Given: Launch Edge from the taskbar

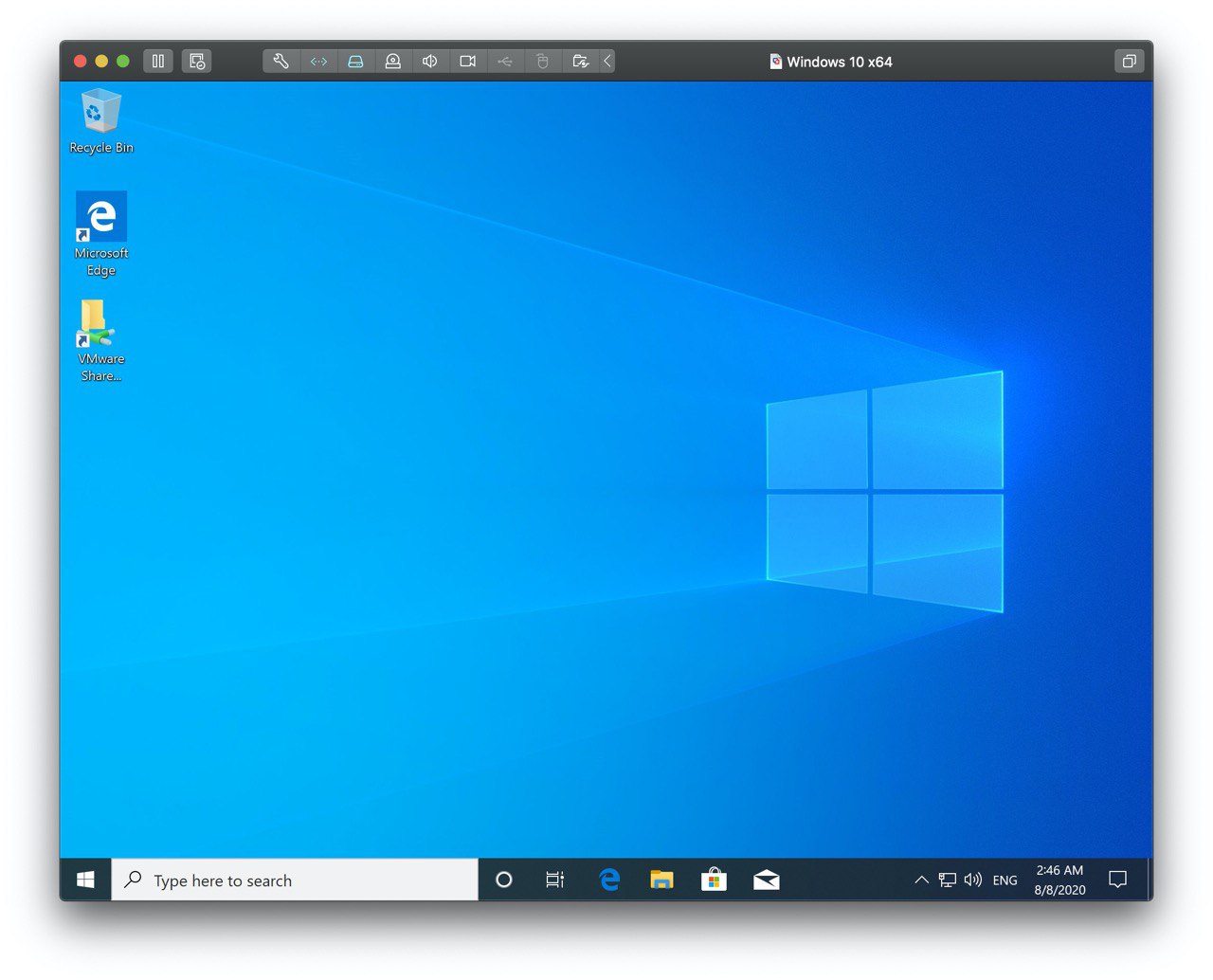Looking at the screenshot, I should point(609,880).
